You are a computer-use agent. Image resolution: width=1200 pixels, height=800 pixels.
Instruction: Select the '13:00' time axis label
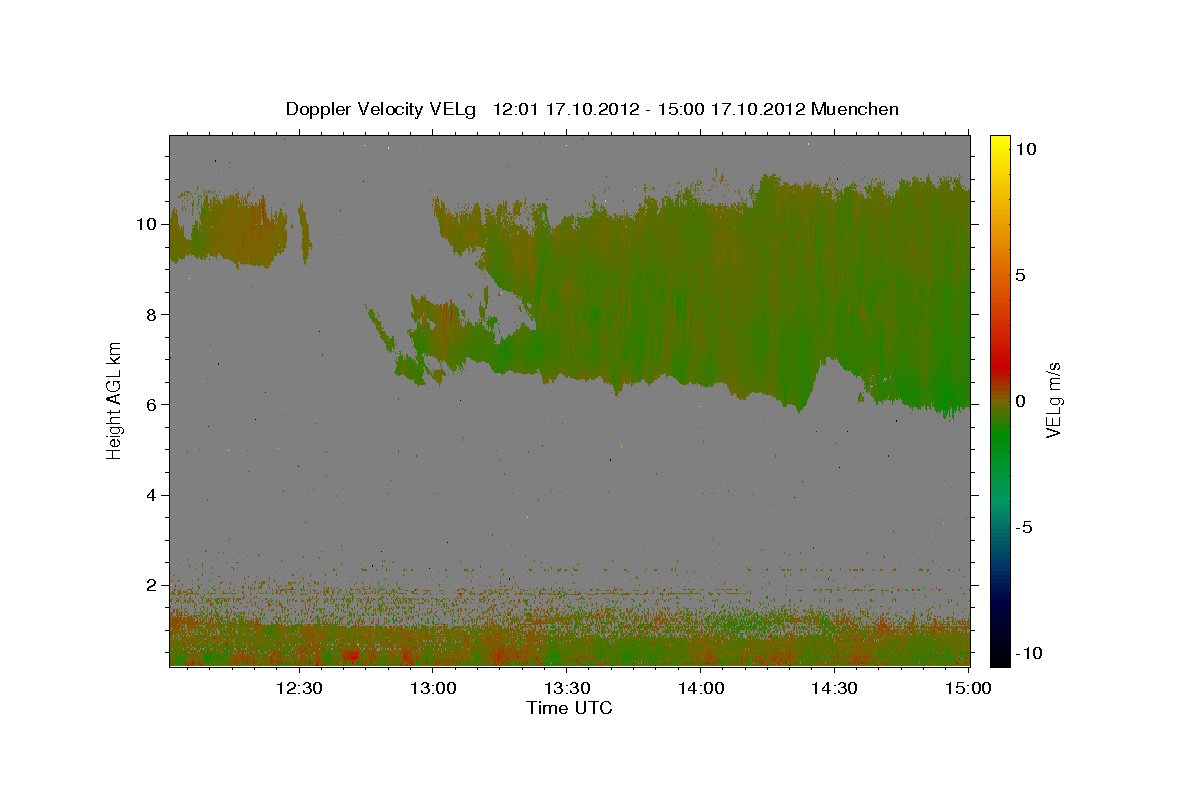(x=433, y=688)
